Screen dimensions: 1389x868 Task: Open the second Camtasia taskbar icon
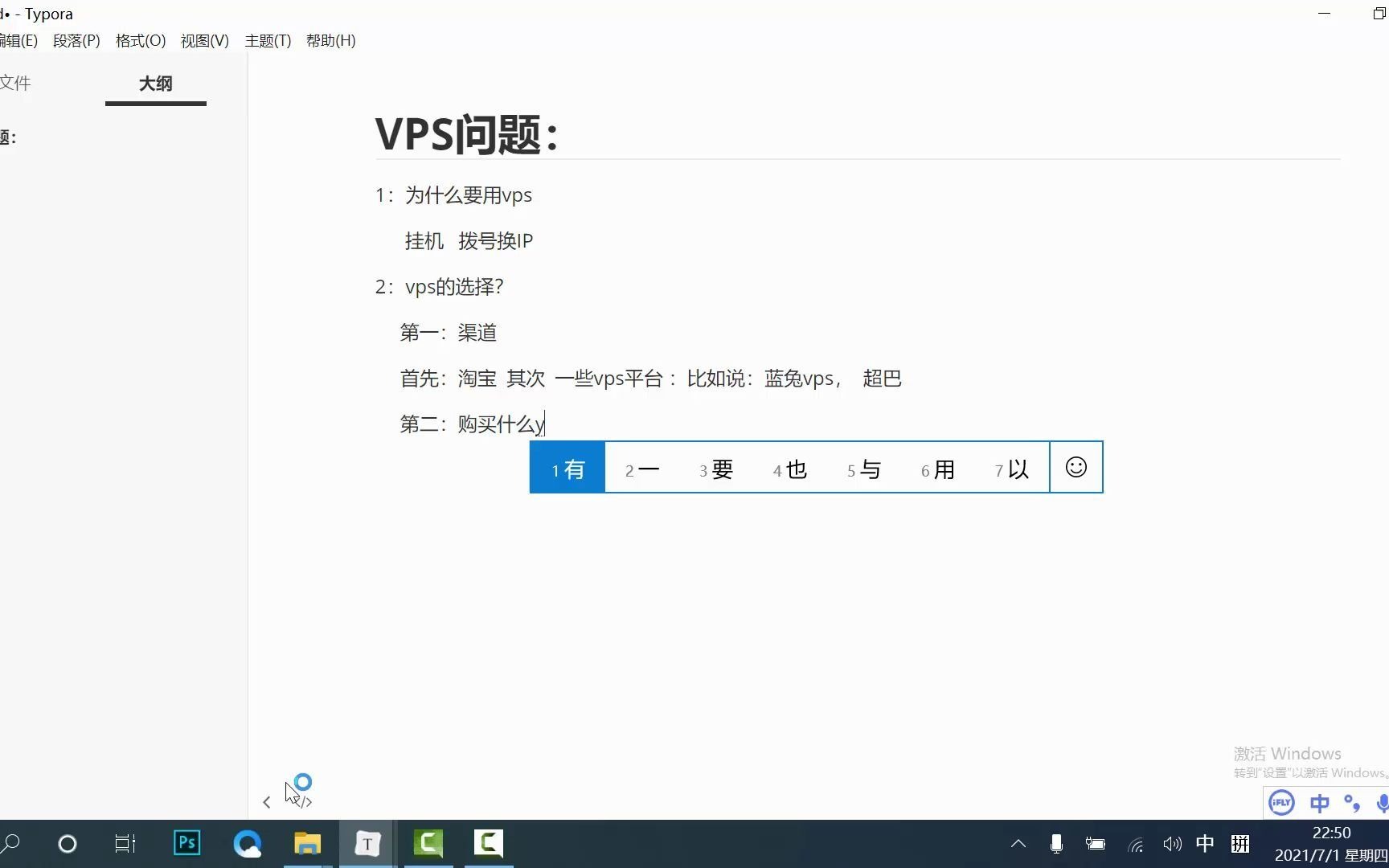(x=489, y=842)
